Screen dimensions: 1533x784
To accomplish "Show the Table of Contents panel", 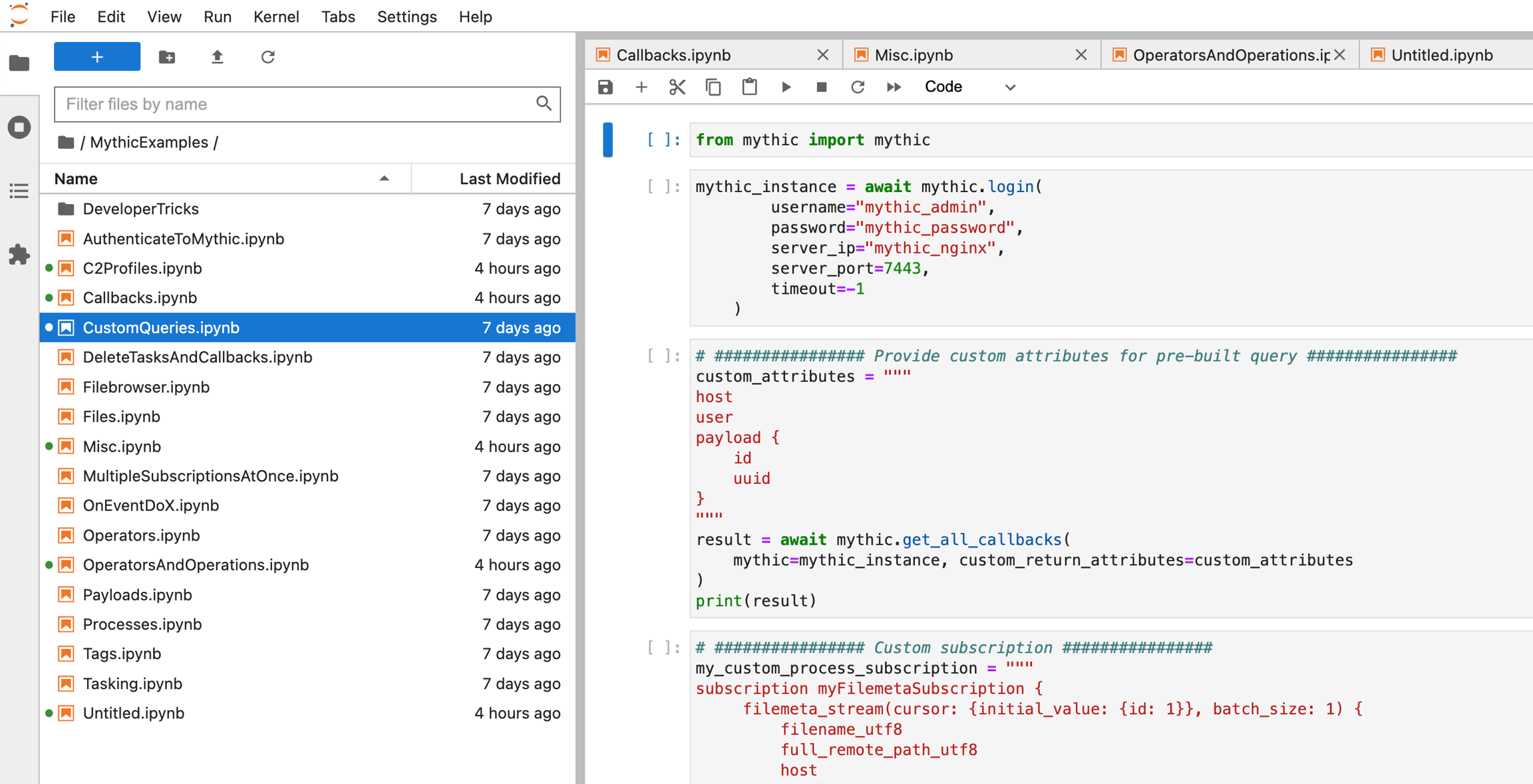I will pos(19,192).
